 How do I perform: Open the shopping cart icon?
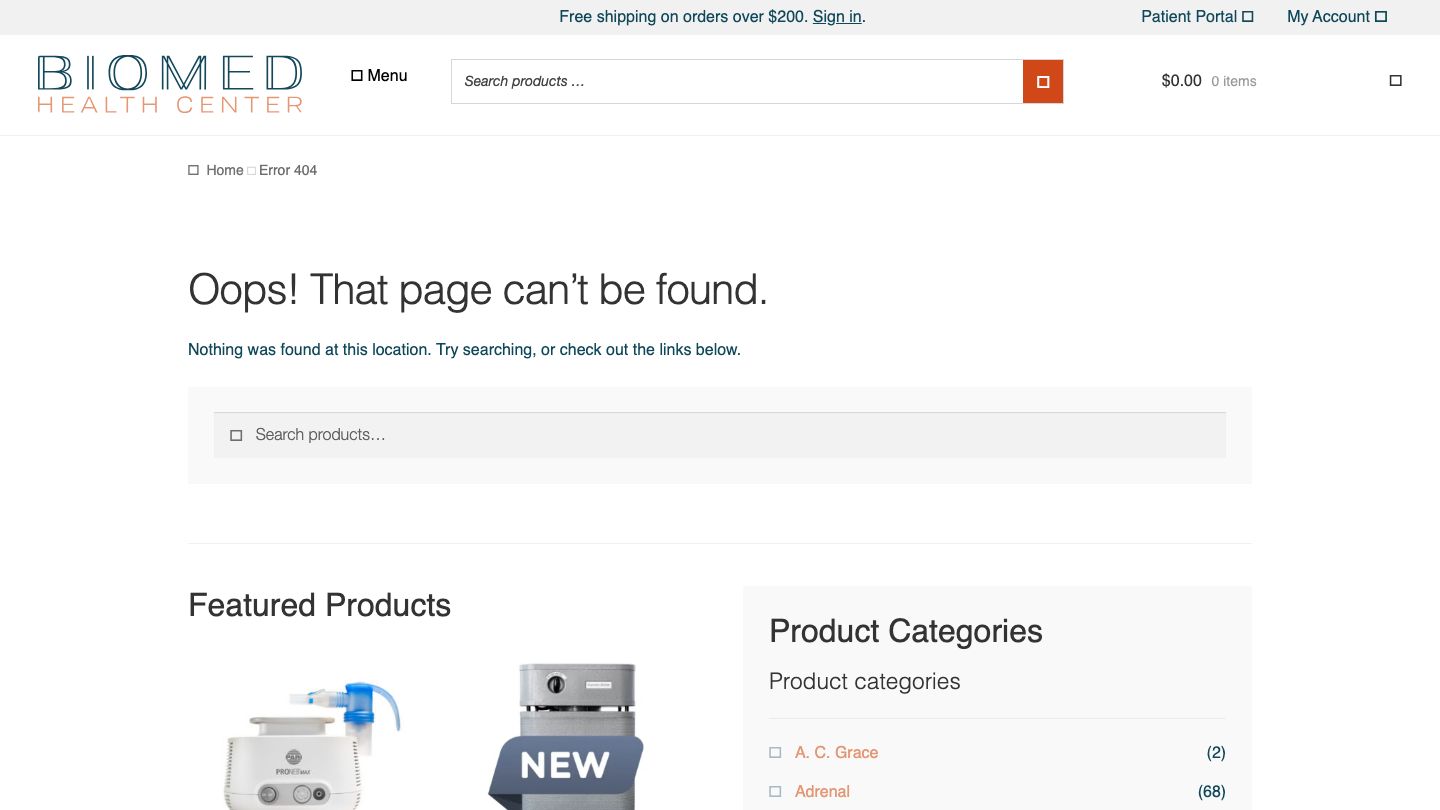coord(1395,81)
